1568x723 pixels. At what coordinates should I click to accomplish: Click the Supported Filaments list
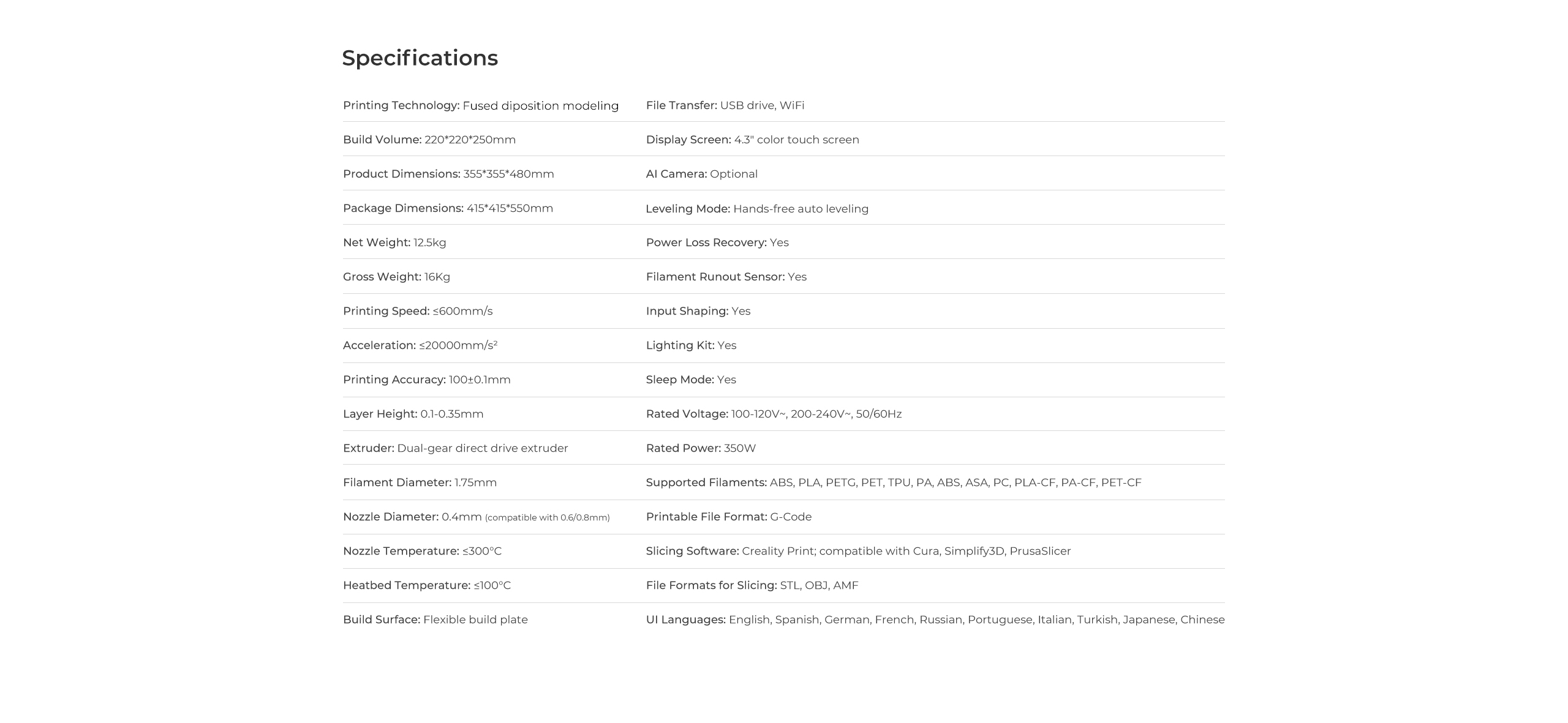coord(893,482)
